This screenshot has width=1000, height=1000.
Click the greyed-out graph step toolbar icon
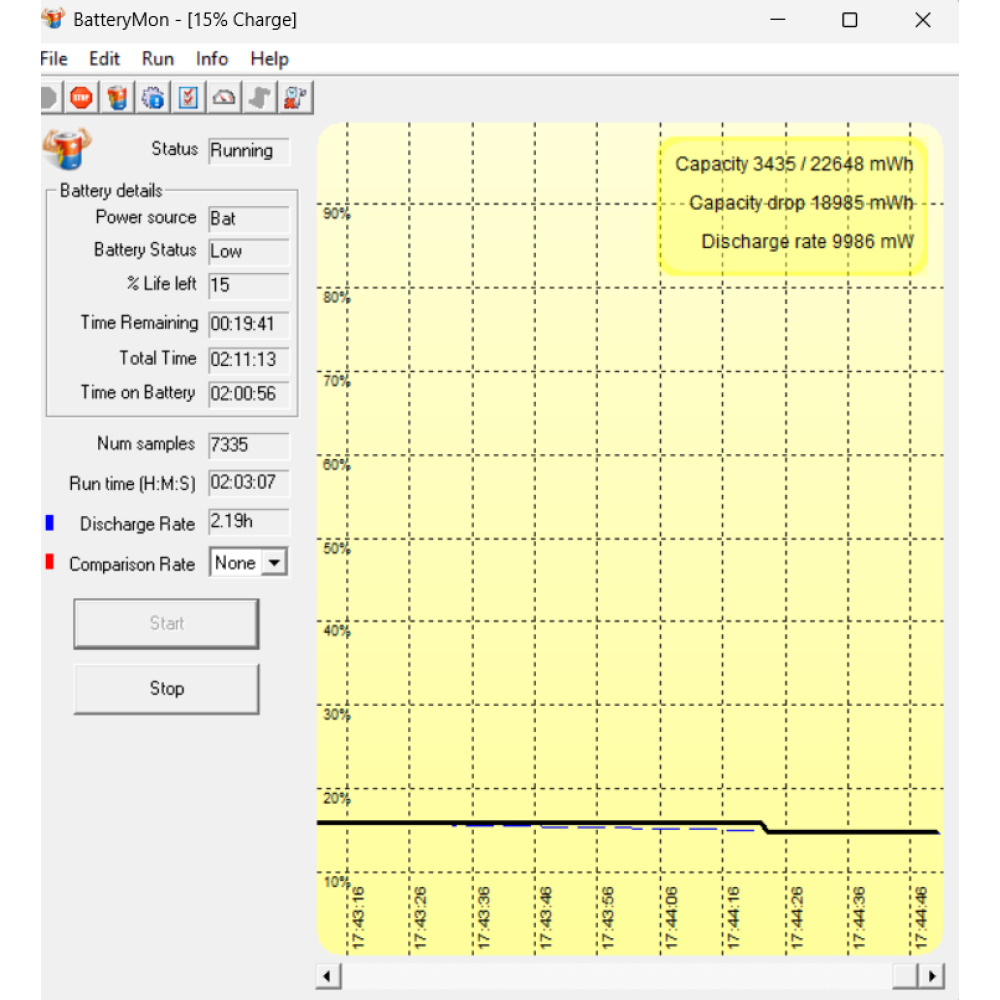pos(260,97)
